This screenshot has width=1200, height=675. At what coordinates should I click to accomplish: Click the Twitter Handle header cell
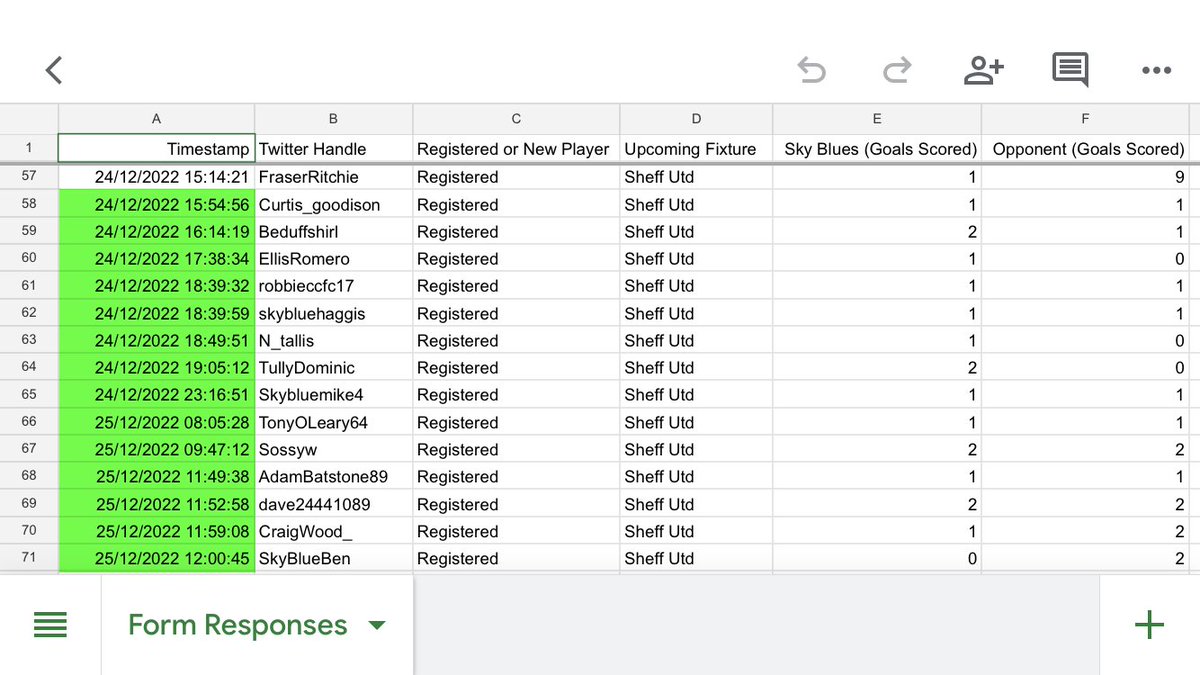(333, 148)
